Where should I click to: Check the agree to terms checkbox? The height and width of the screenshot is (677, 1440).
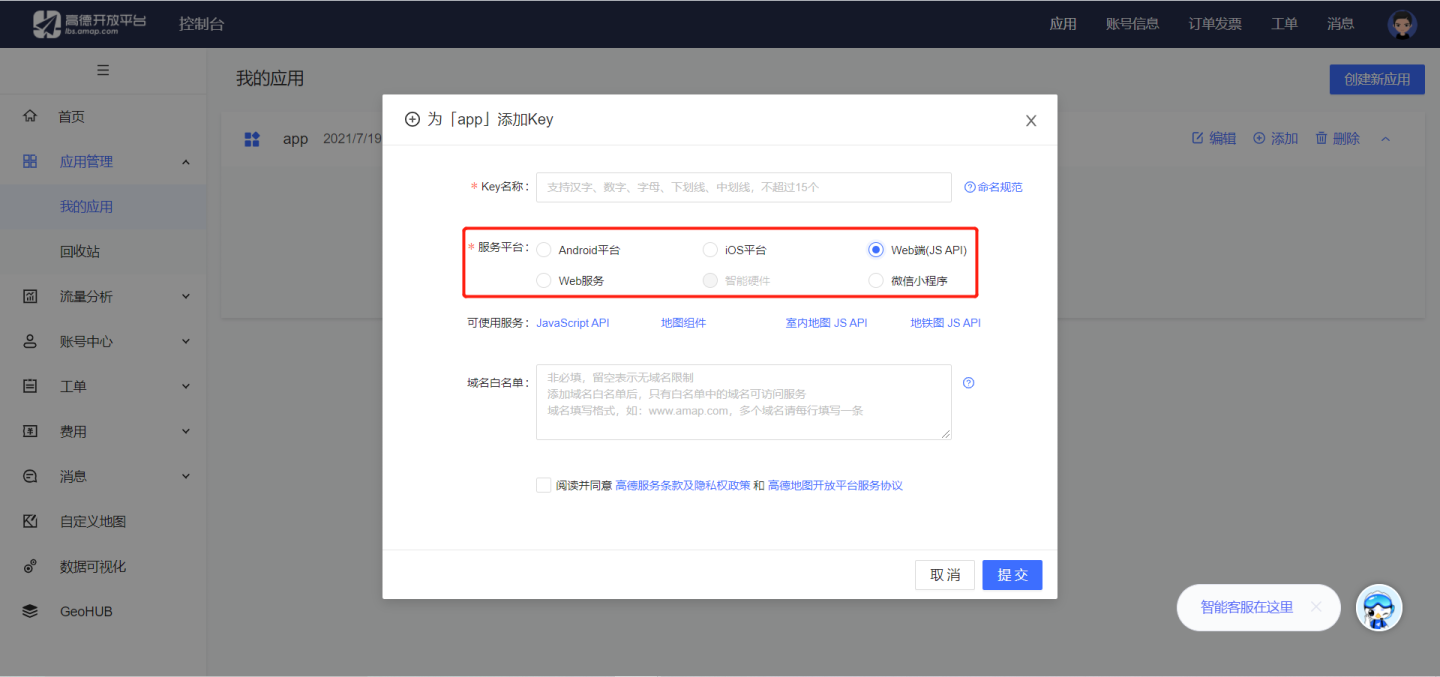pyautogui.click(x=544, y=485)
